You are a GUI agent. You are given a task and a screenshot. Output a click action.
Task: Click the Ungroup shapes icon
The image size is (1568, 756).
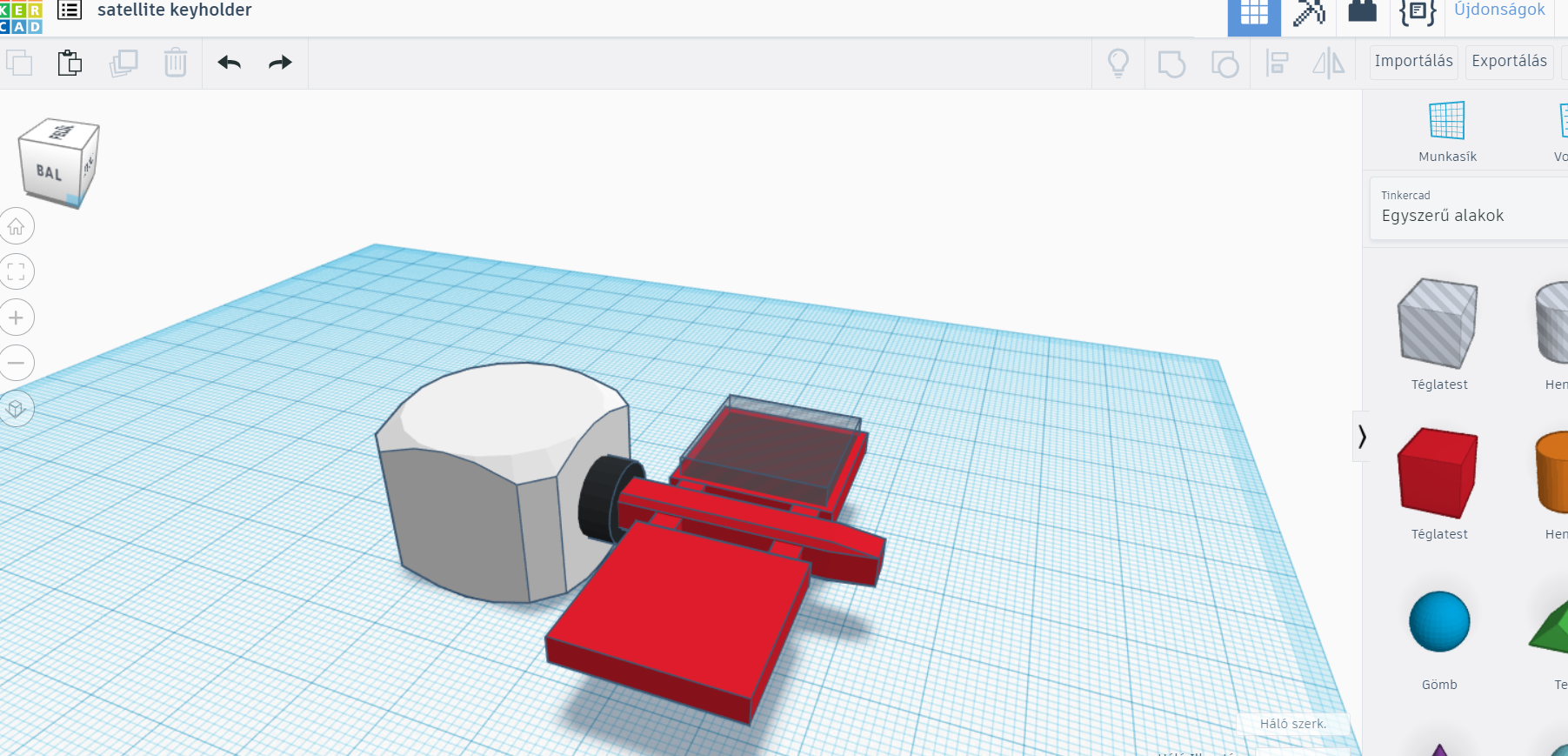[1224, 64]
